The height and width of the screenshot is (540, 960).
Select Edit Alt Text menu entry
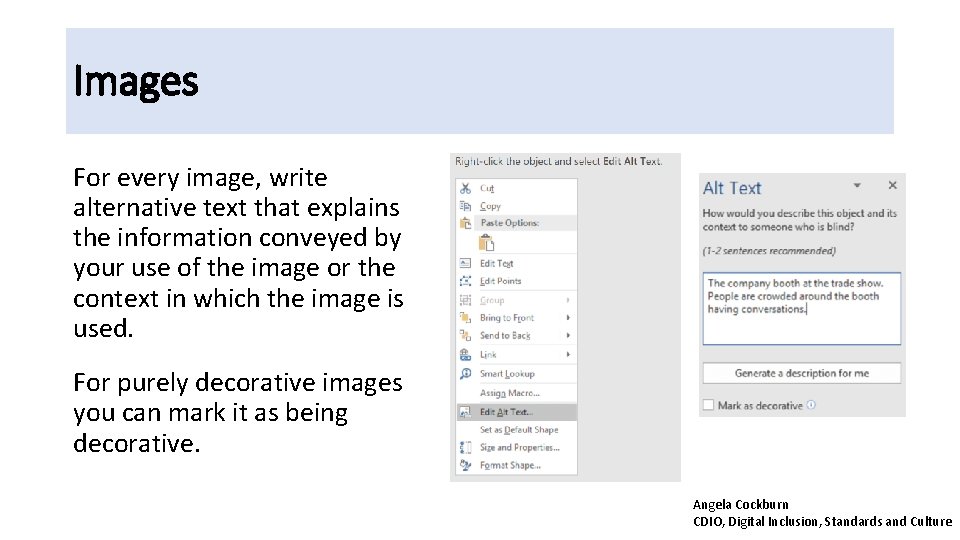(517, 412)
